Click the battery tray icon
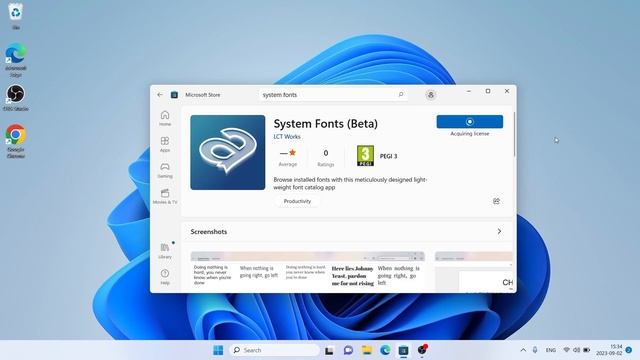Viewport: 640px width, 360px height. tap(587, 350)
